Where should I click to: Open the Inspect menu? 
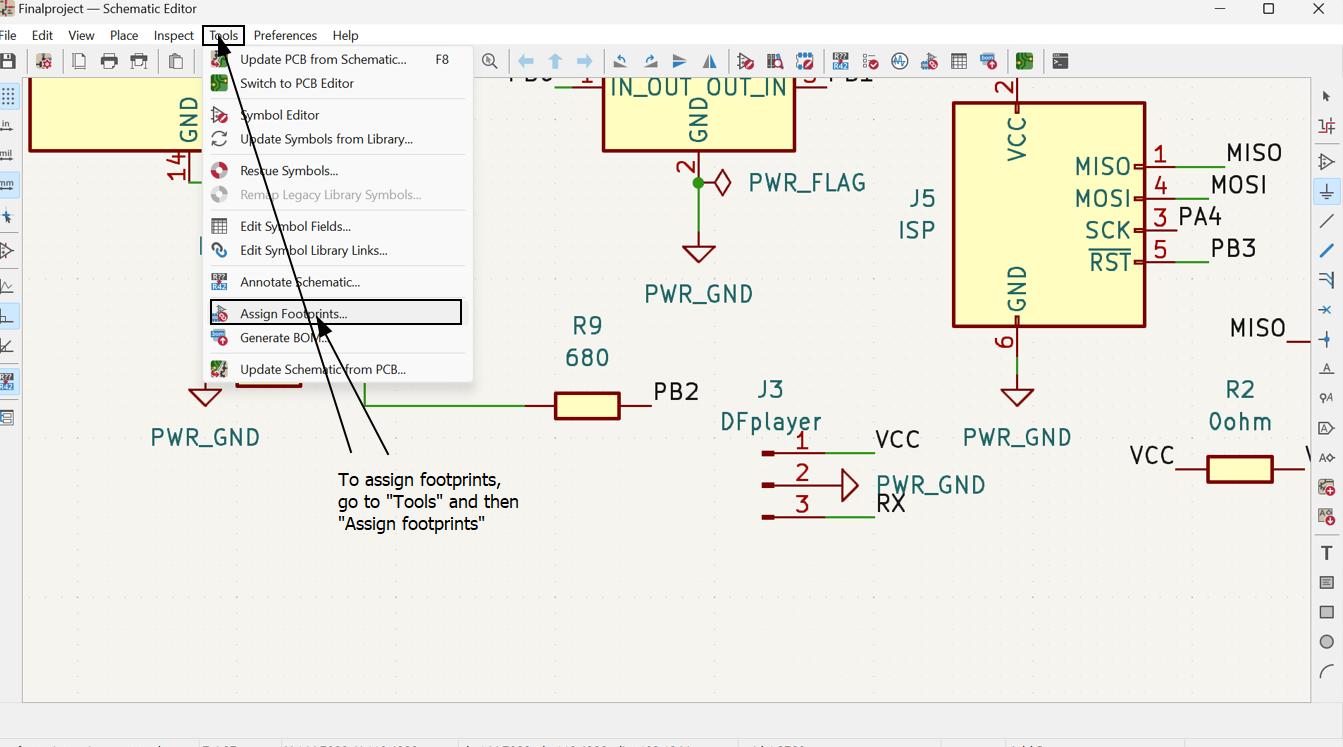tap(173, 35)
